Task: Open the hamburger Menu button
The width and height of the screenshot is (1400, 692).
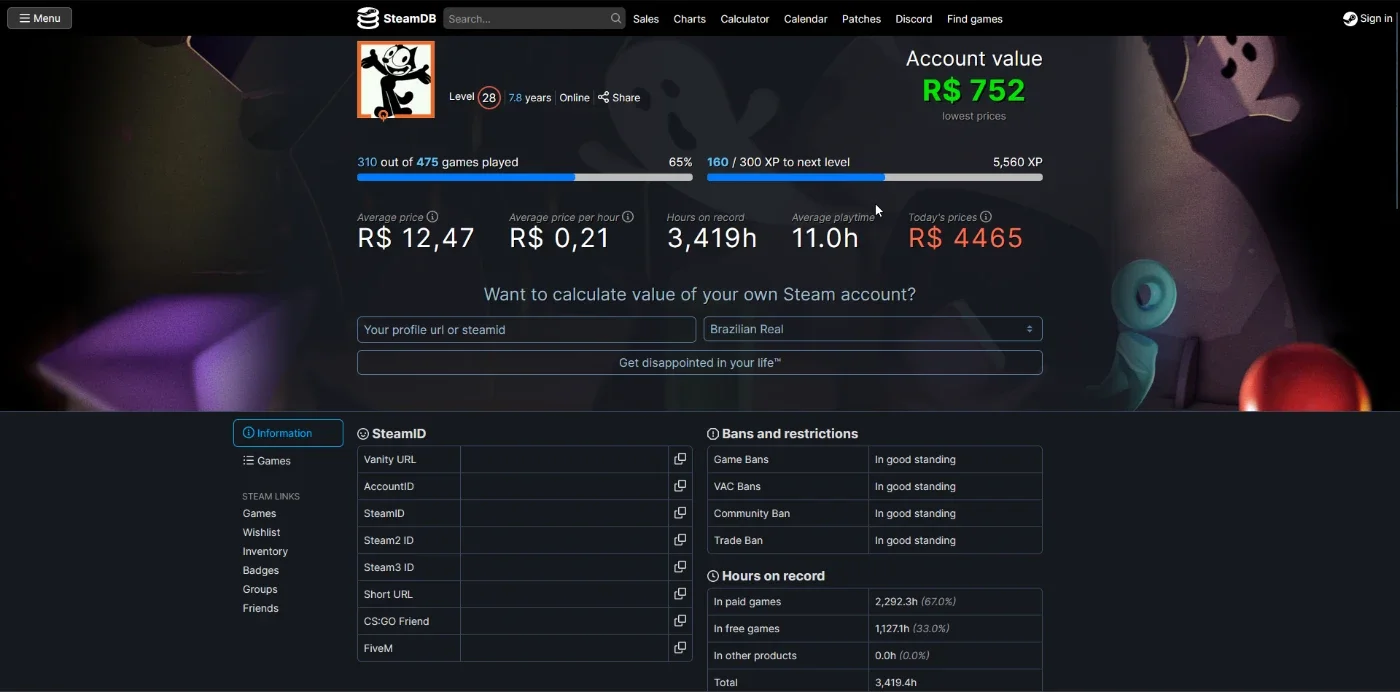Action: pos(40,18)
